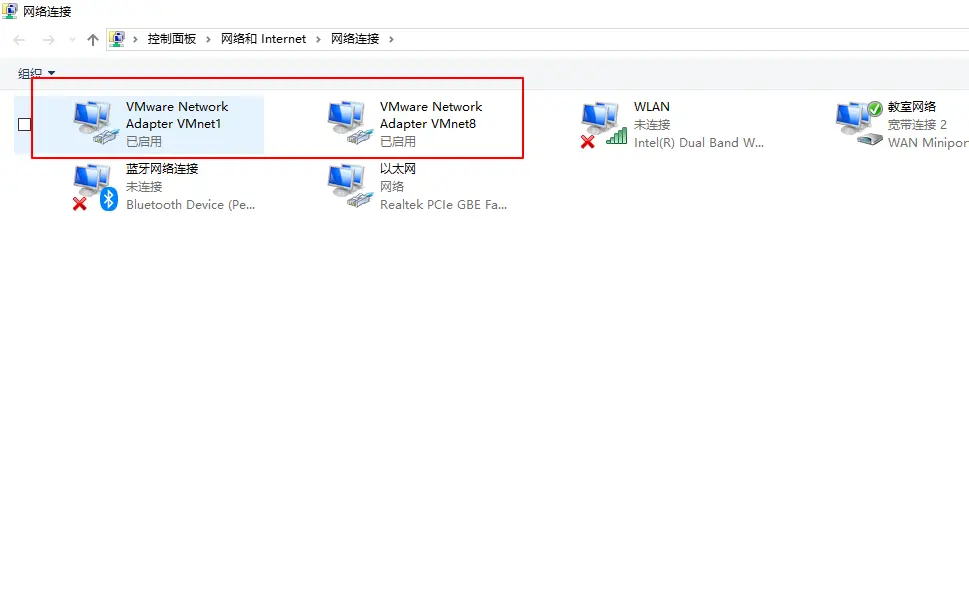The image size is (969, 609).
Task: Click the window title bar network icon
Action: click(x=10, y=11)
